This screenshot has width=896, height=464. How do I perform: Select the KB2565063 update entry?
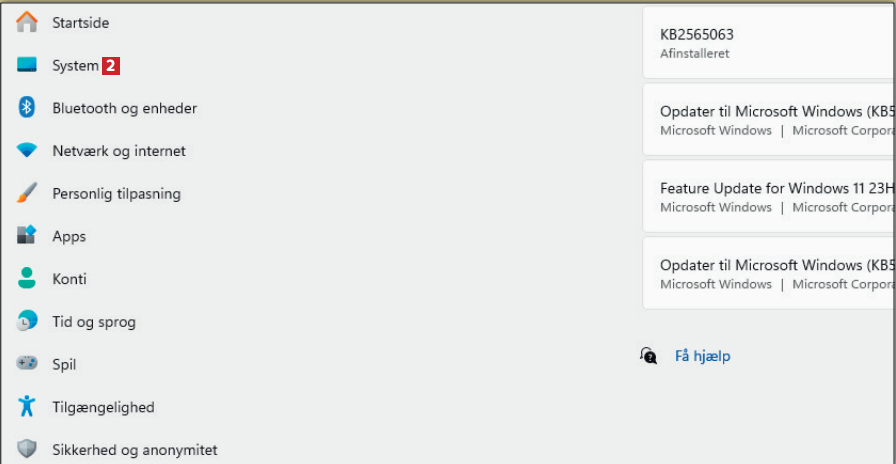pyautogui.click(x=768, y=43)
